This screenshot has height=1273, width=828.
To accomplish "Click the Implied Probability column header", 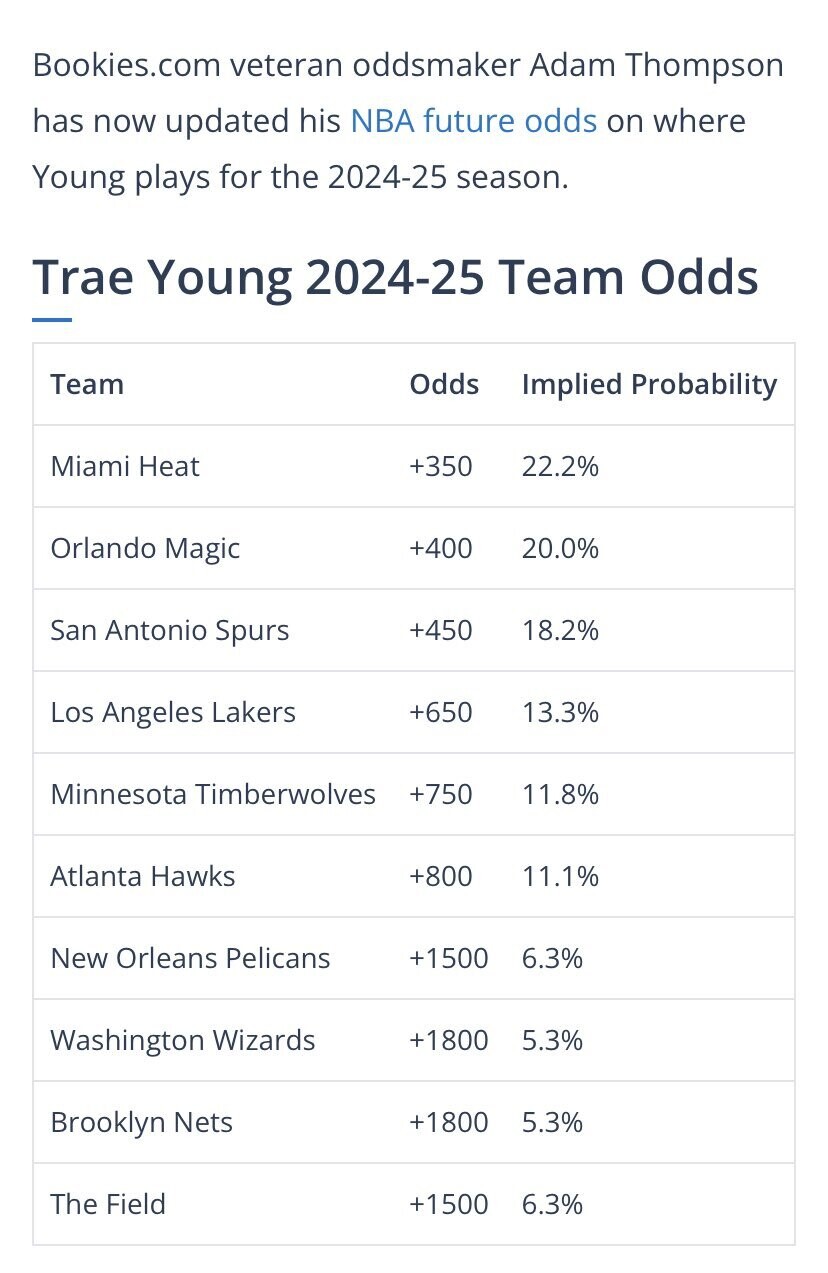I will coord(649,385).
